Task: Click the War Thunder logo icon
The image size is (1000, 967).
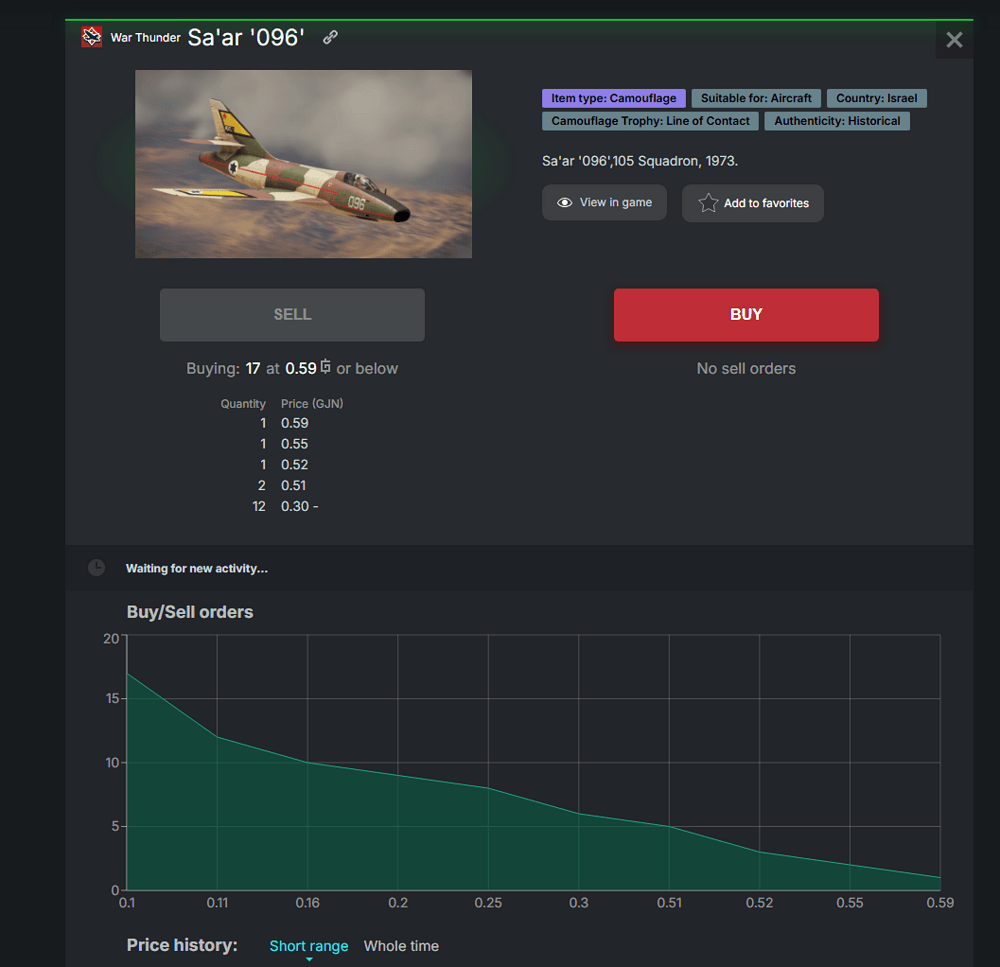Action: click(91, 37)
